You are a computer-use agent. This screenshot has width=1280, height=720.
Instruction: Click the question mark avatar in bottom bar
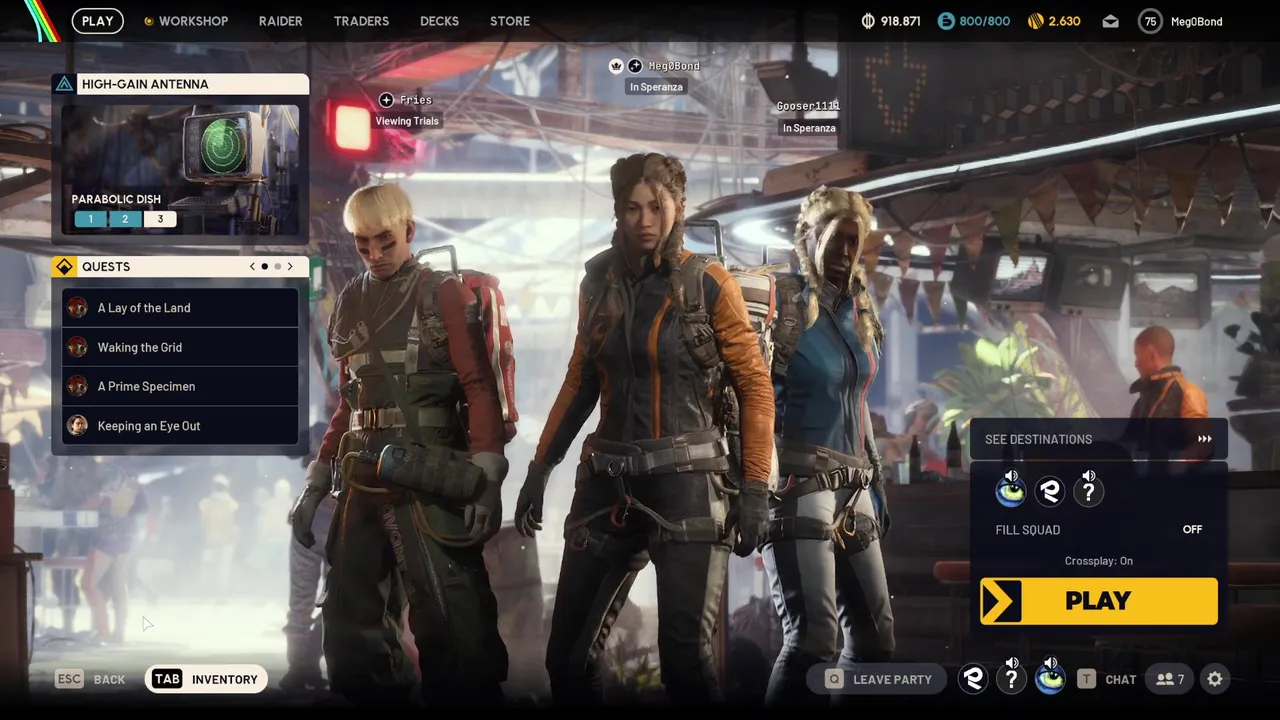coord(1011,680)
